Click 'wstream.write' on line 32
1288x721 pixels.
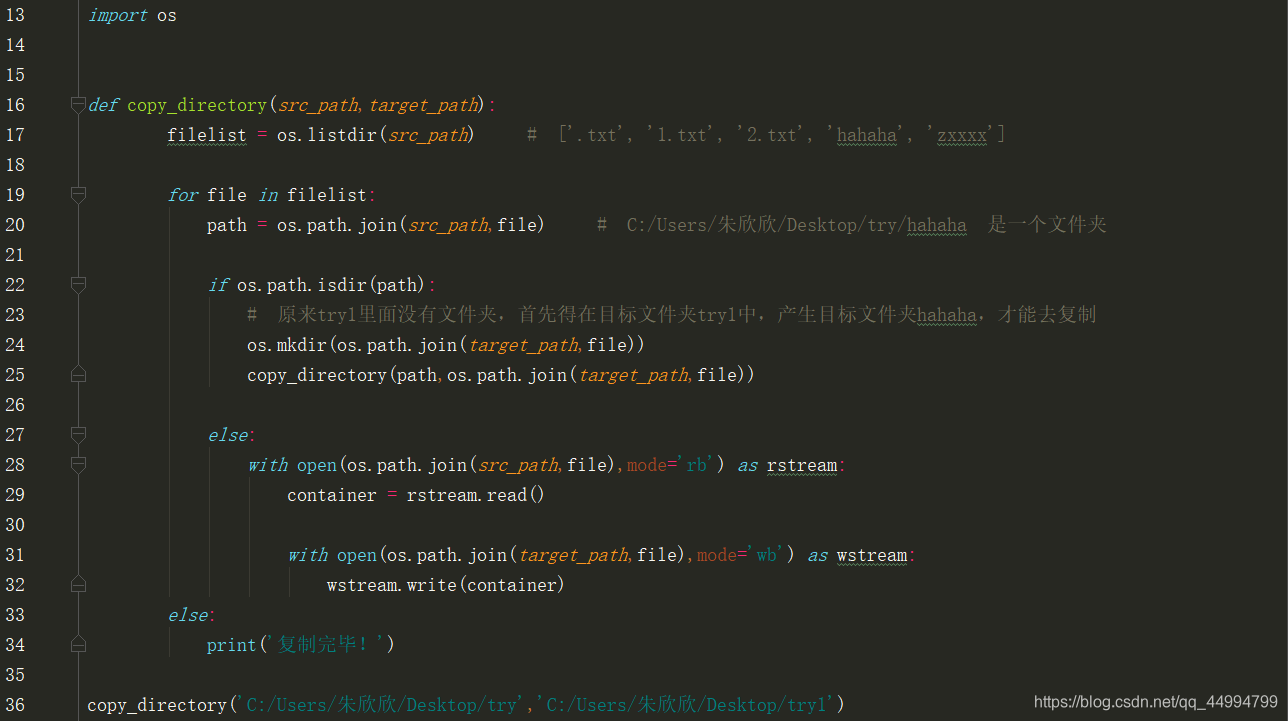click(392, 585)
